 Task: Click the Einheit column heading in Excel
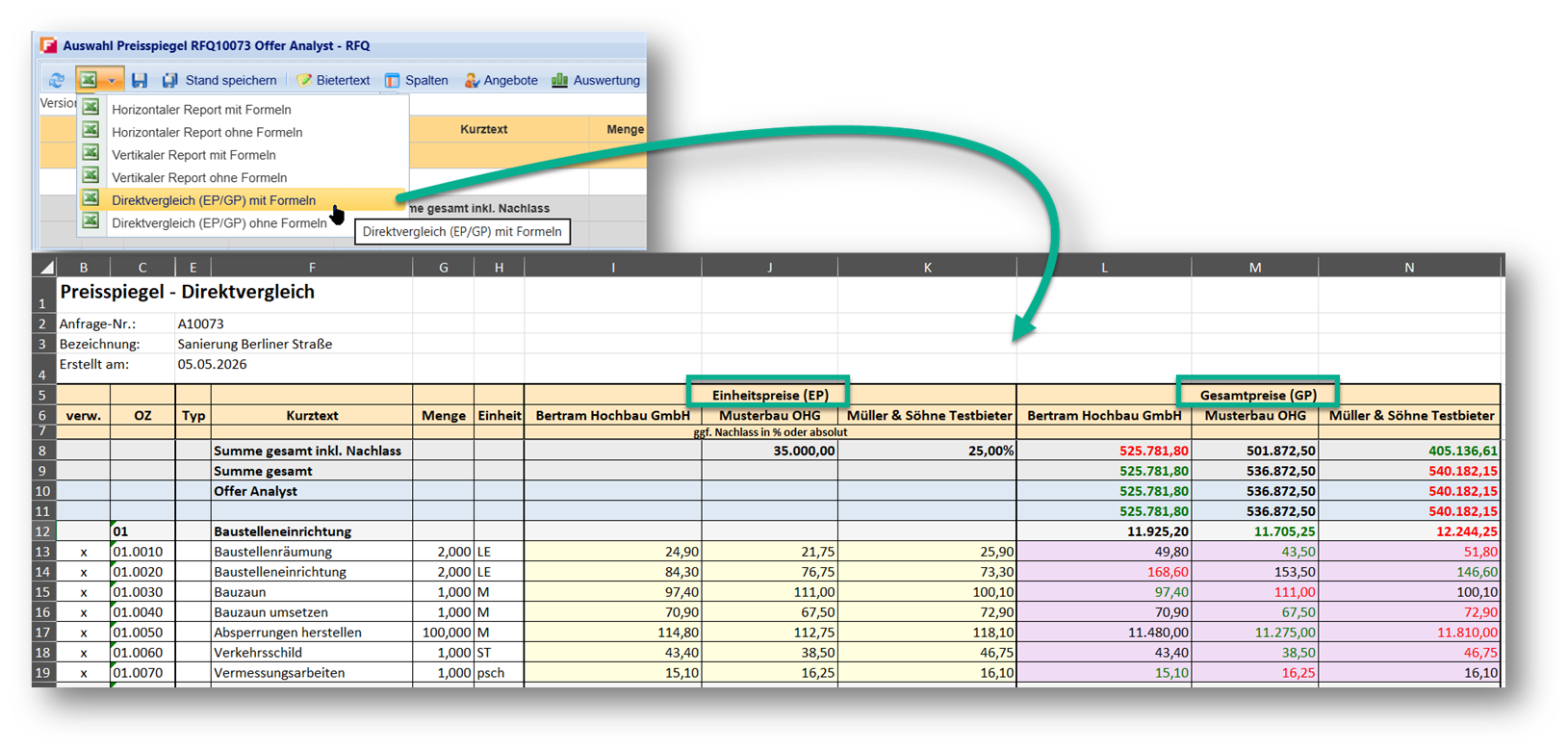499,416
